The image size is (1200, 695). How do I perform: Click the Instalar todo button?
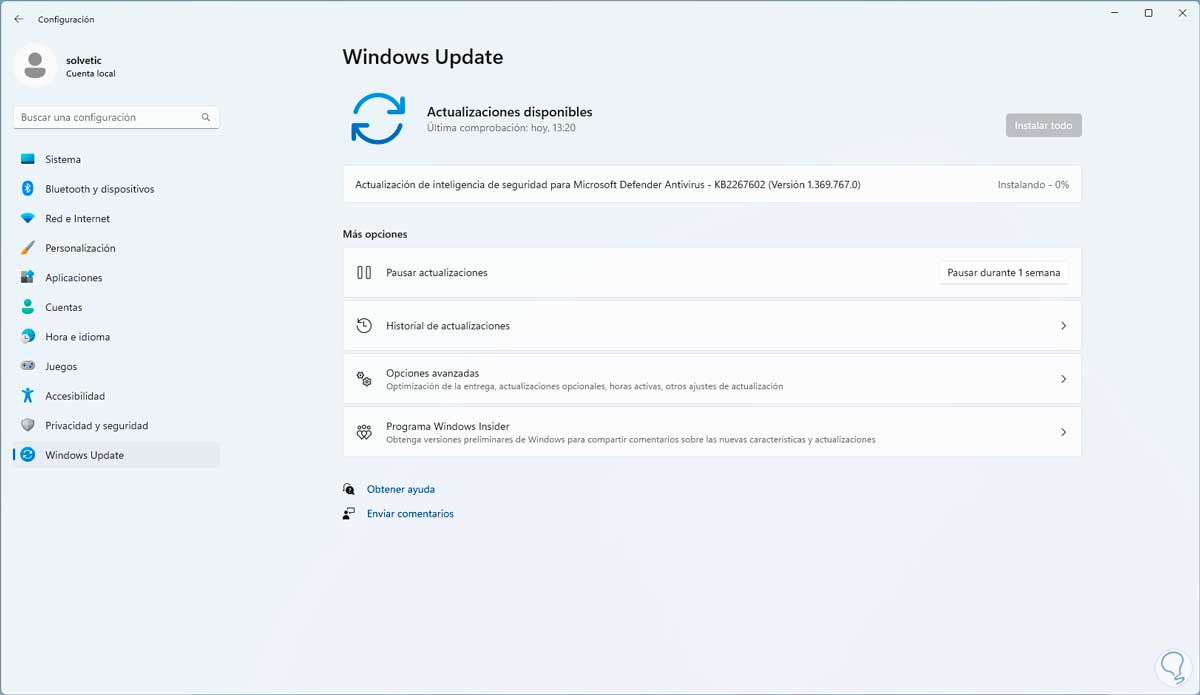pyautogui.click(x=1043, y=125)
